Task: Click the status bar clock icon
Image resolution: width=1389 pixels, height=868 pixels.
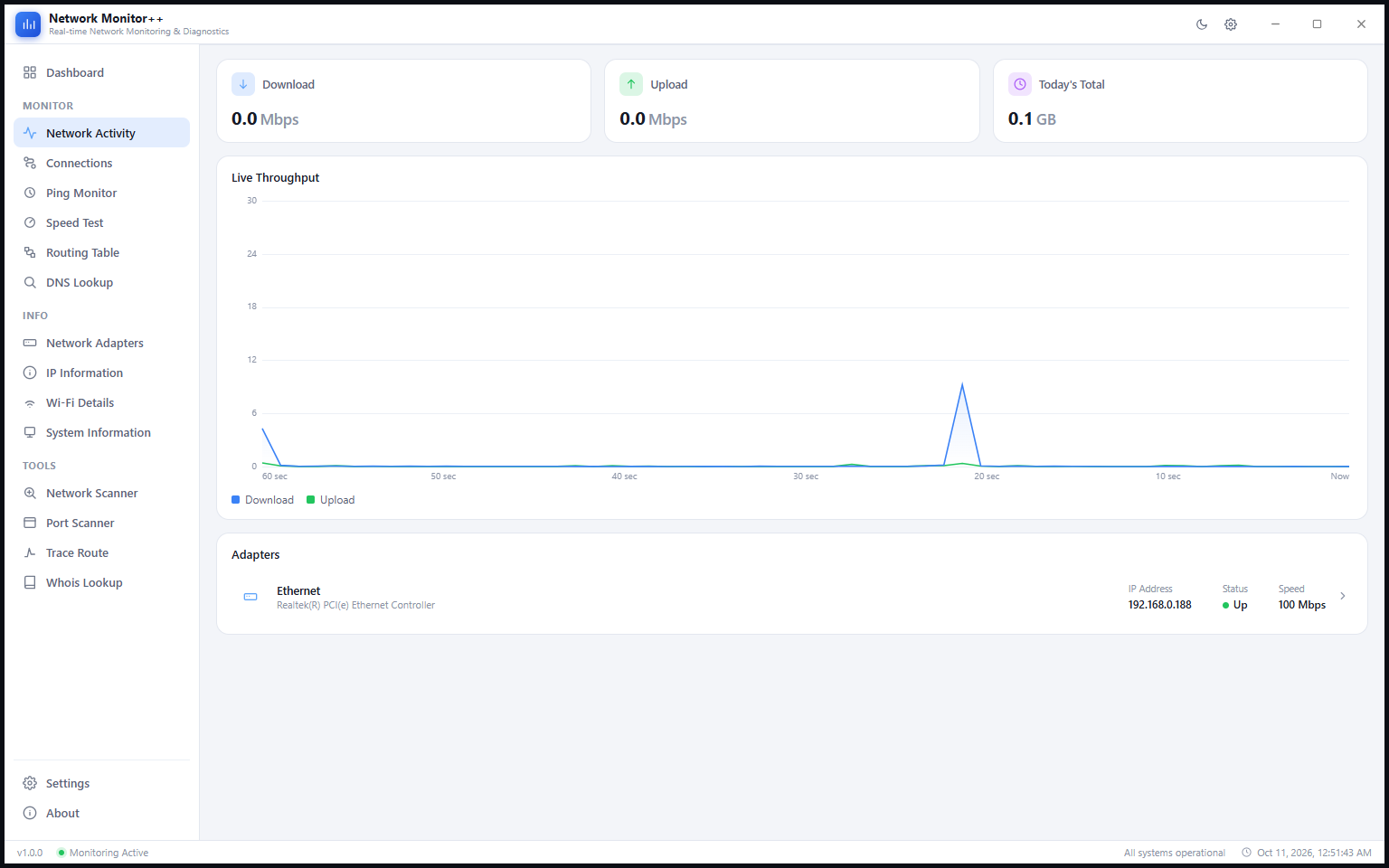Action: (1246, 853)
